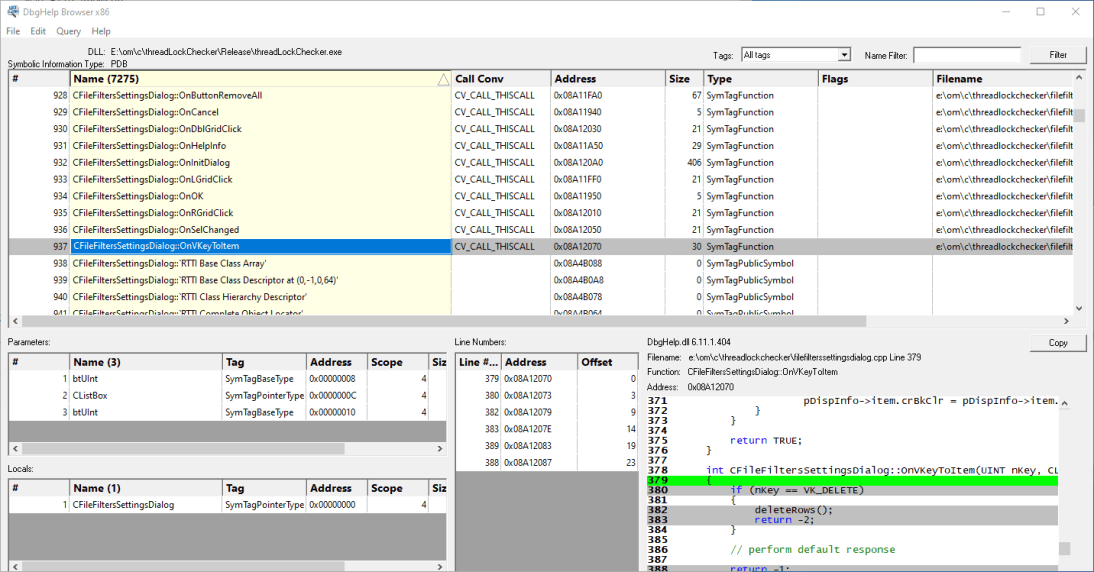Click the Offset header in Line Numbers table
Viewport: 1094px width, 572px height.
[x=608, y=362]
